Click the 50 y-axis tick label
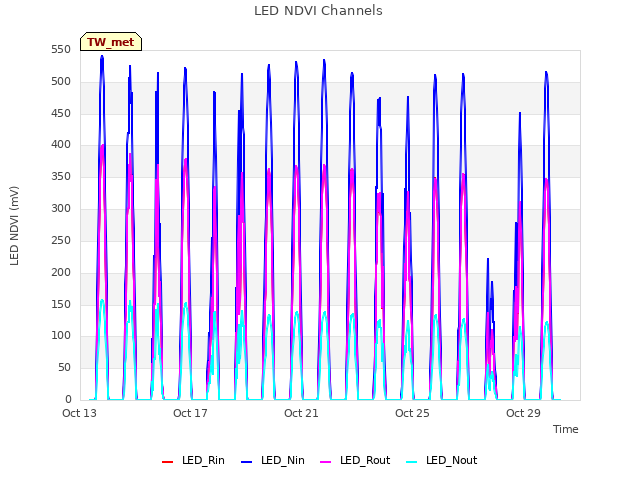Image resolution: width=640 pixels, height=480 pixels. pos(64,368)
